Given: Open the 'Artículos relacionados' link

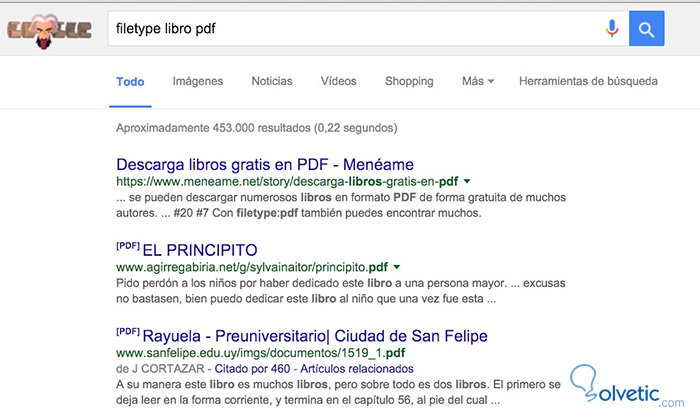Looking at the screenshot, I should pyautogui.click(x=357, y=369).
